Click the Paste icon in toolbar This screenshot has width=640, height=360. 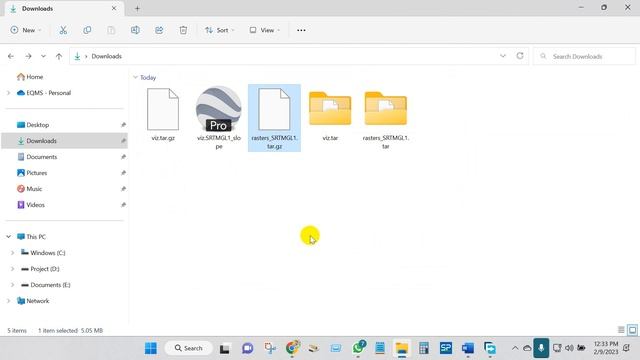pos(111,30)
